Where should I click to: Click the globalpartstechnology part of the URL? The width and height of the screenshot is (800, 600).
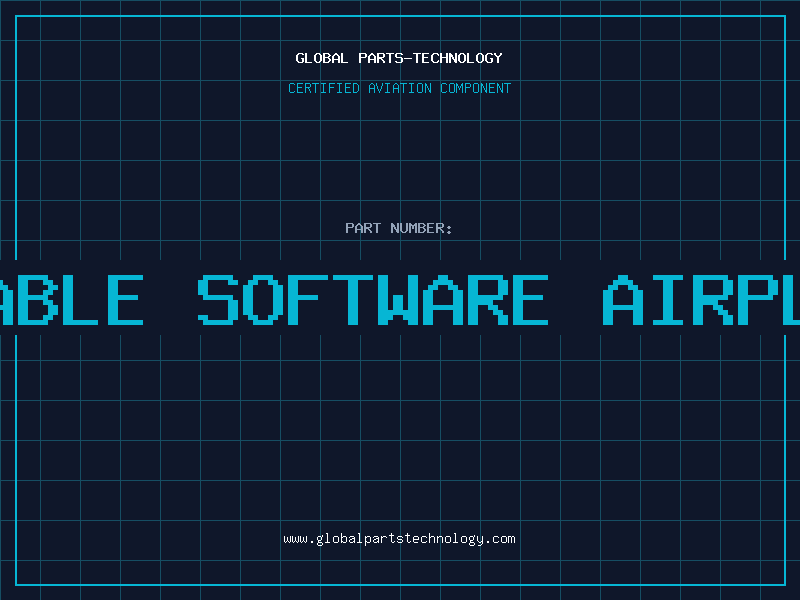click(x=399, y=539)
